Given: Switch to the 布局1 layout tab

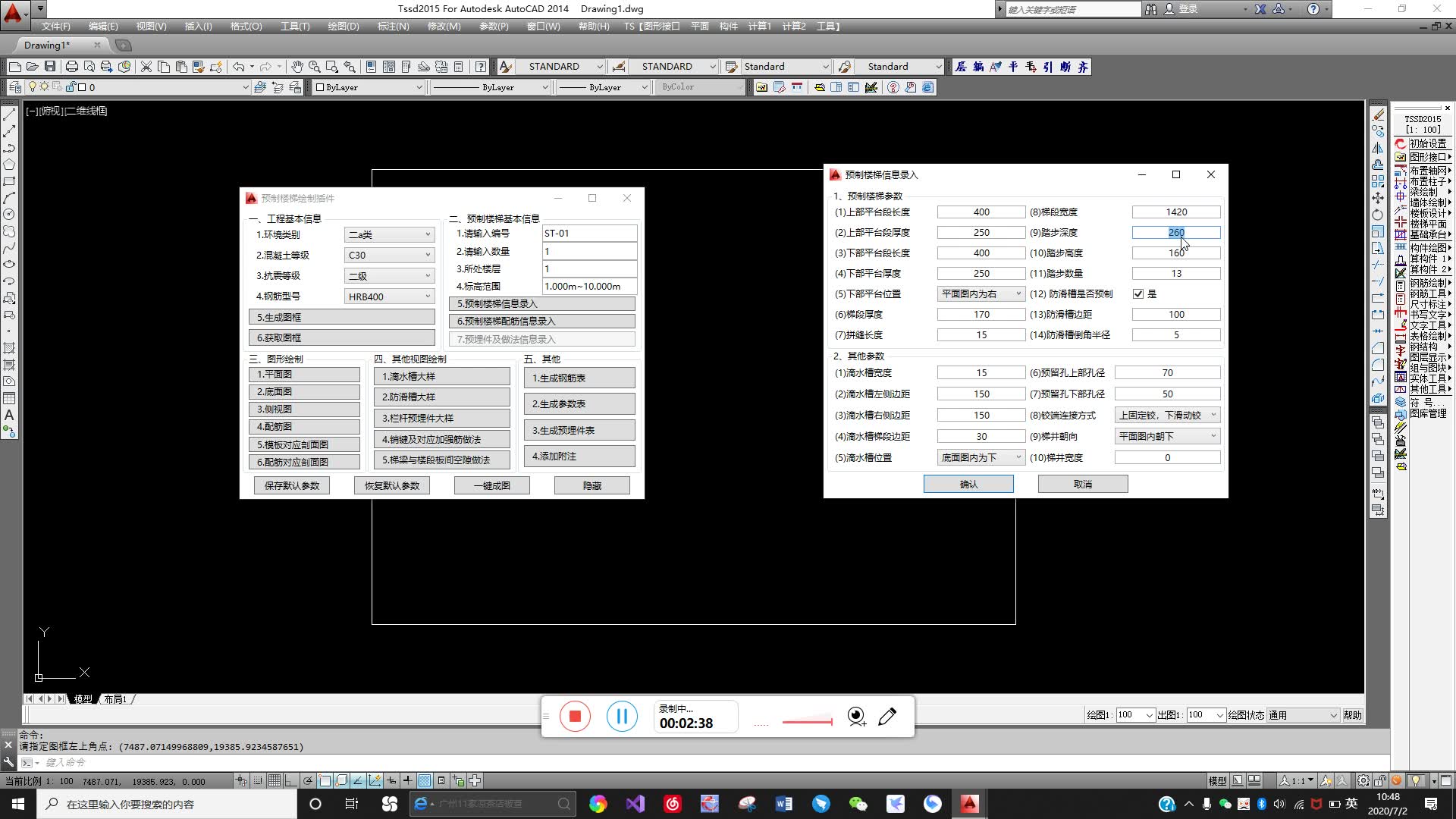Looking at the screenshot, I should pyautogui.click(x=115, y=699).
